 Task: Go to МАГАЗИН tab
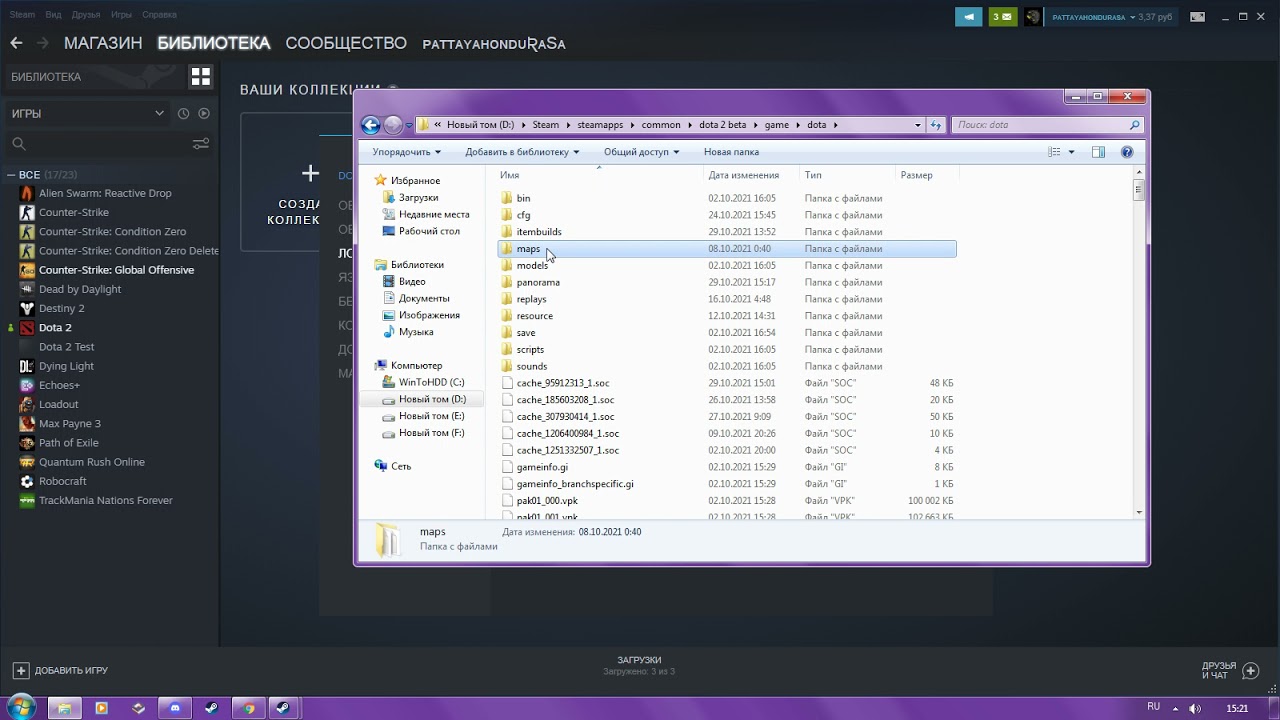click(103, 43)
